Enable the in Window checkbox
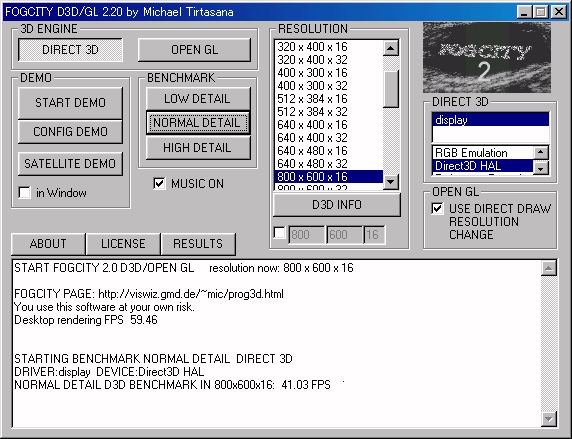The width and height of the screenshot is (572, 439). pyautogui.click(x=24, y=192)
